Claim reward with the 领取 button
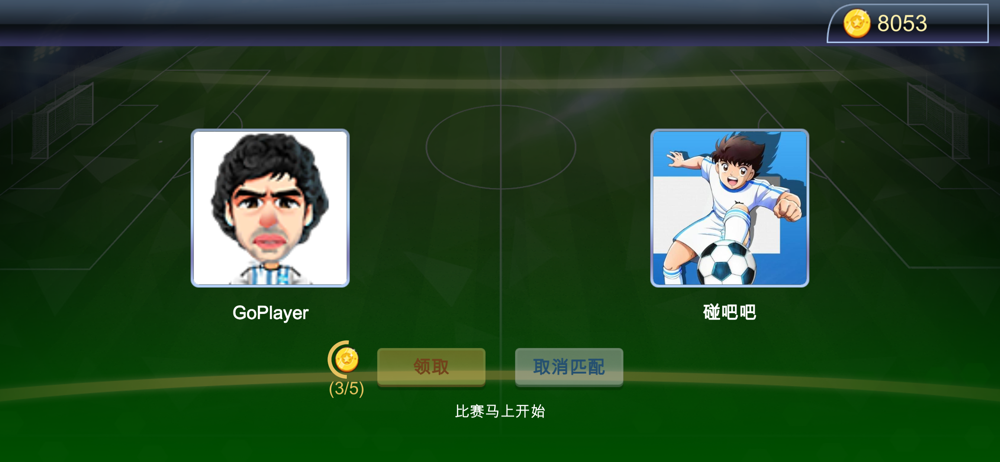Screen dimensions: 1000x462 [x=431, y=367]
